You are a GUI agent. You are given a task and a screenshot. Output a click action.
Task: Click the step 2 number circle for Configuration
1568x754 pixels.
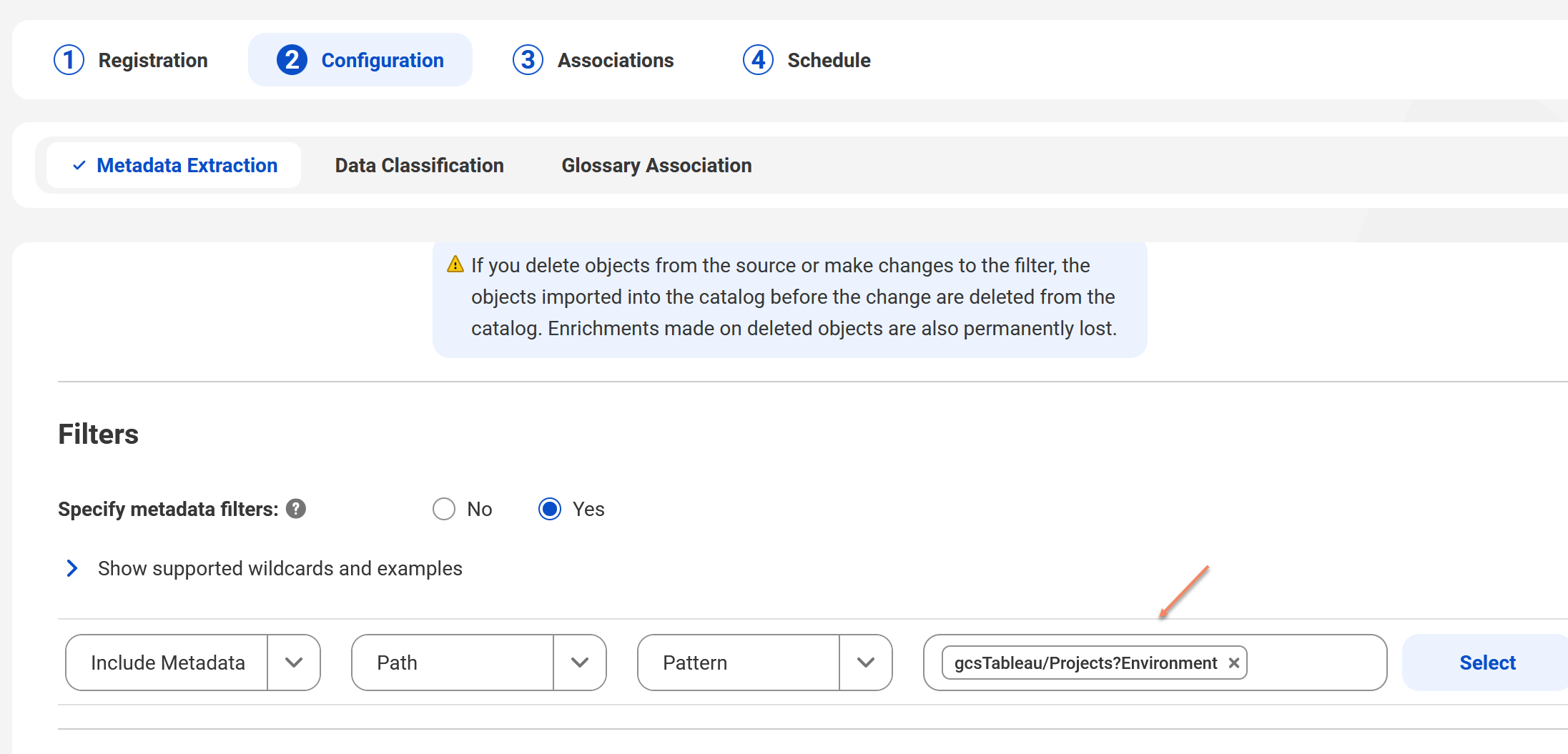[292, 60]
